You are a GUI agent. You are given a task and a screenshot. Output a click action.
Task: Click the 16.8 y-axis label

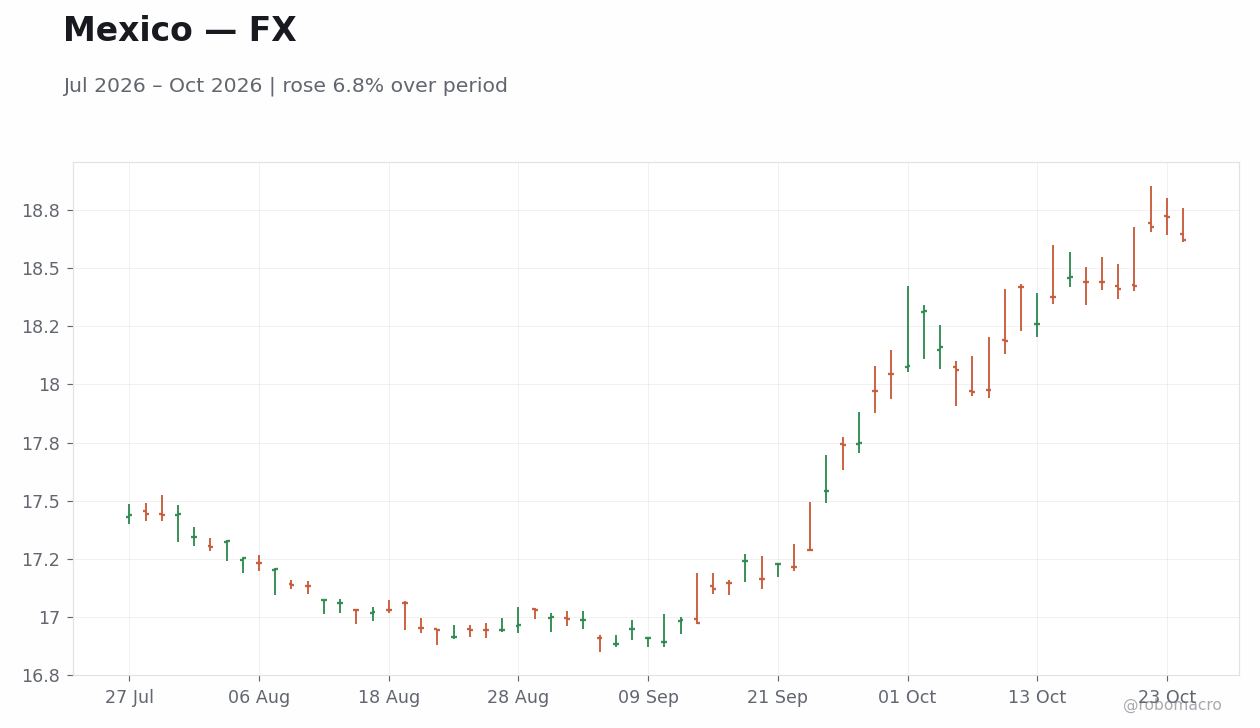41,675
